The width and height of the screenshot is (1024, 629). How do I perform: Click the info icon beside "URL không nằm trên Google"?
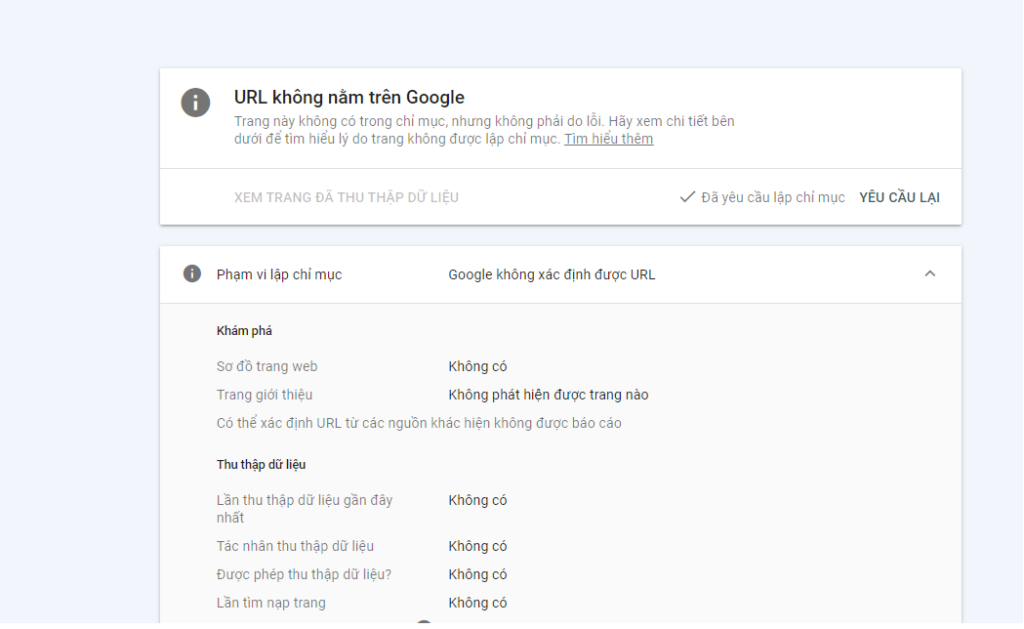click(x=195, y=102)
